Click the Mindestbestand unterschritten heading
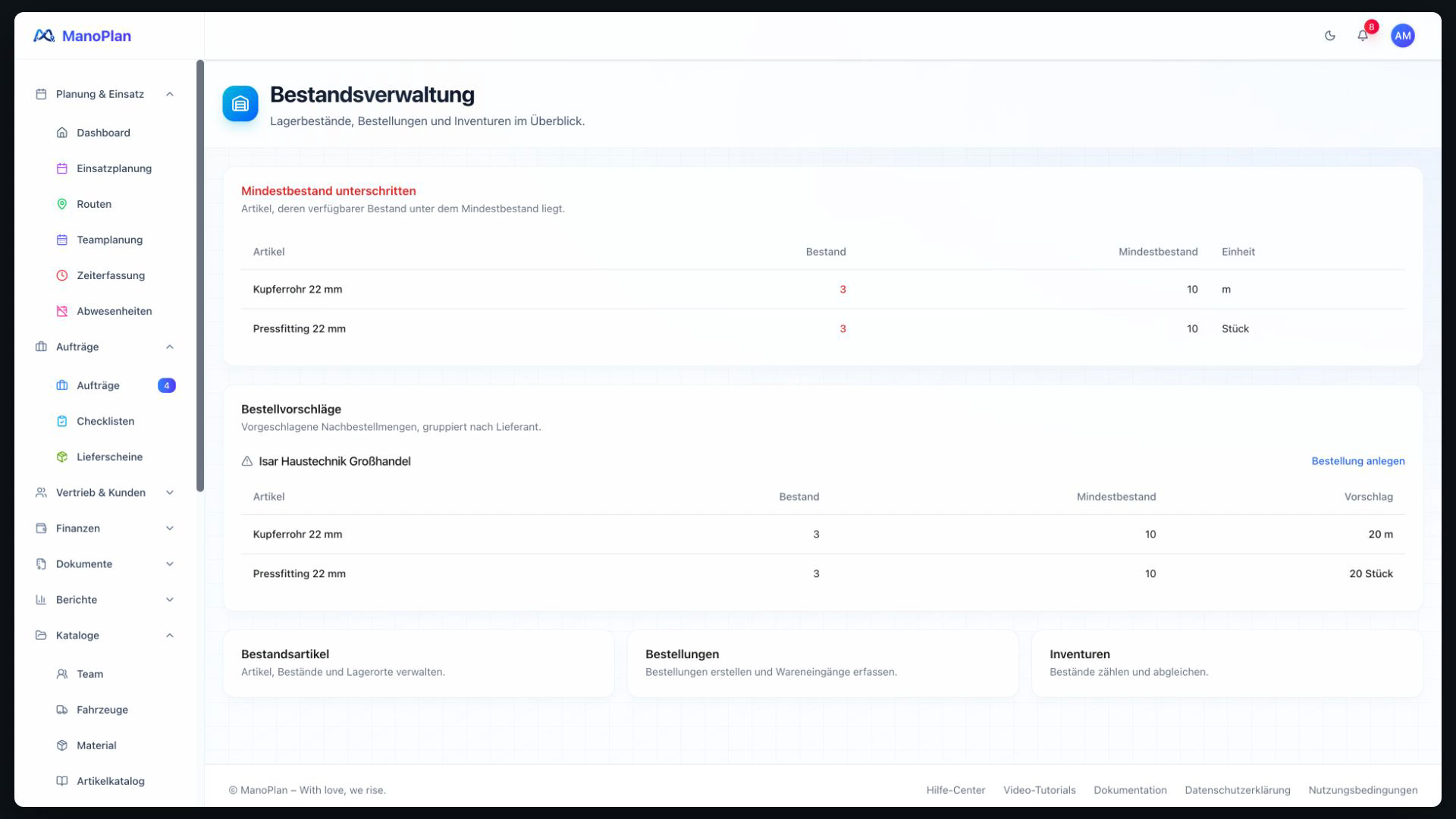1456x819 pixels. tap(328, 191)
